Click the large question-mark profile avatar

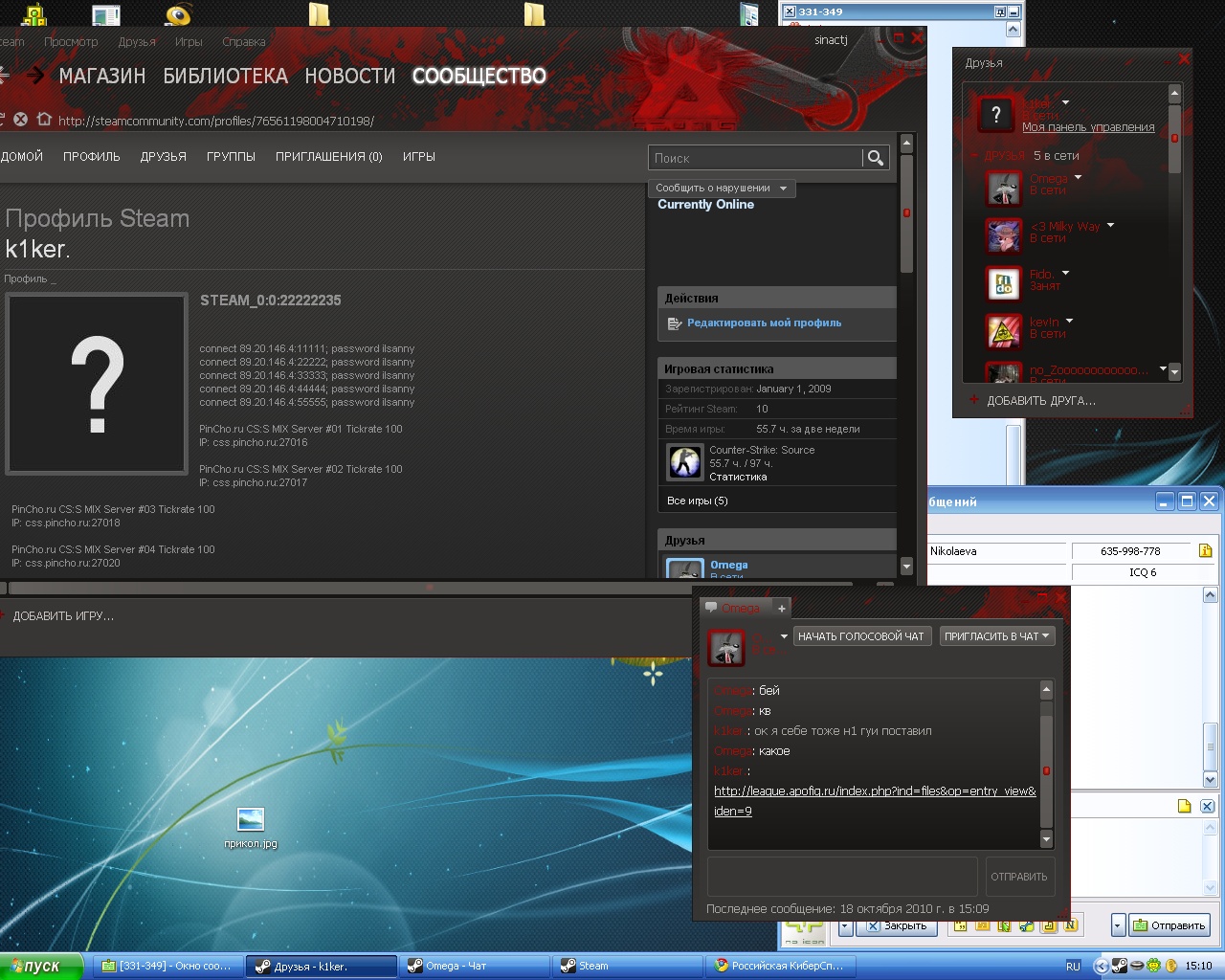pyautogui.click(x=97, y=384)
